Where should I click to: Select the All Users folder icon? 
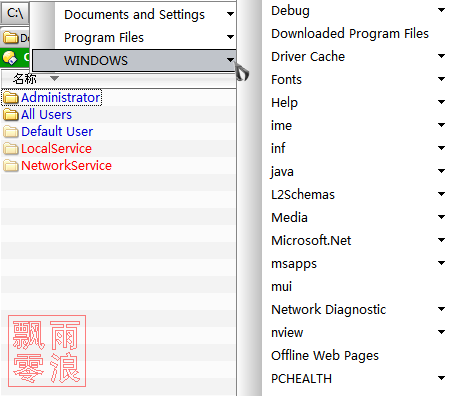(11, 115)
